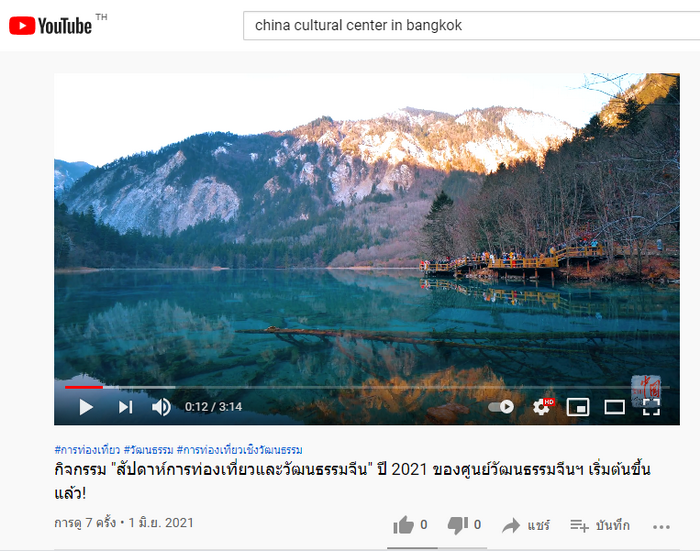Screen dimensions: 700x551
Task: Share the video using แชร์
Action: click(x=526, y=526)
